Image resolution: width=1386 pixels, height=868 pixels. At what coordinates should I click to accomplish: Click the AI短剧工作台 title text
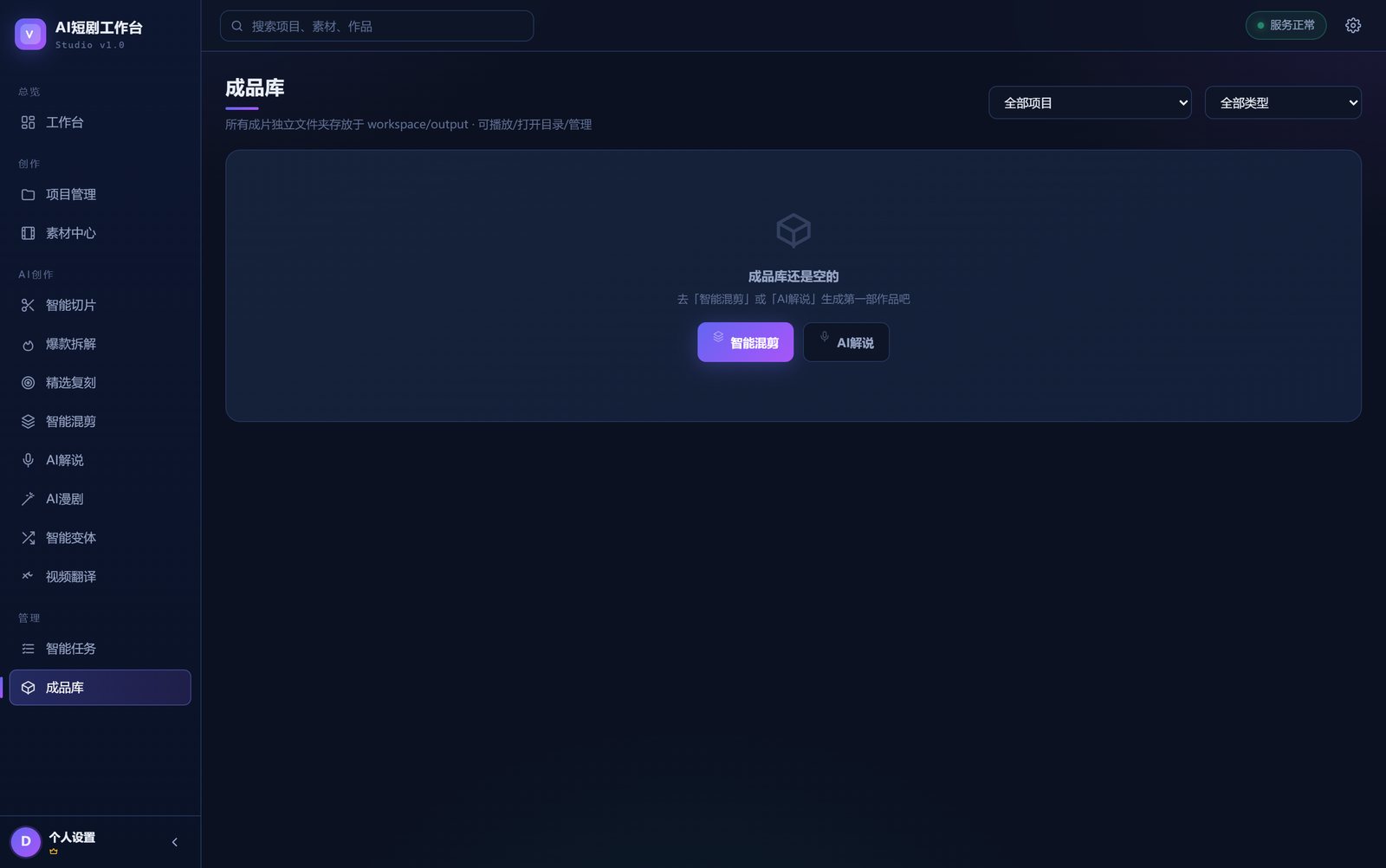(99, 28)
